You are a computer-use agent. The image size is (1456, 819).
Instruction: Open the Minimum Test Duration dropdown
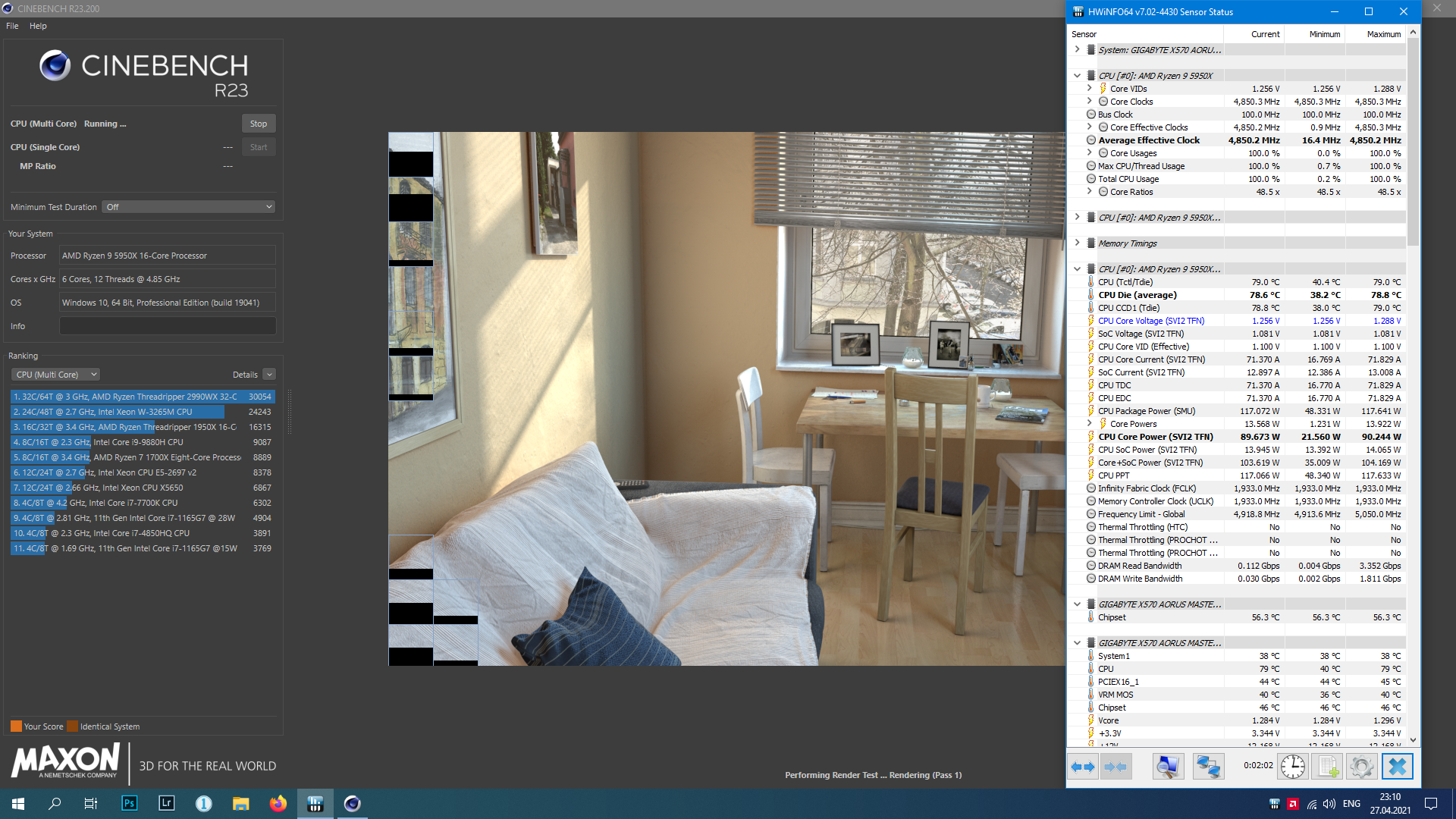[188, 207]
